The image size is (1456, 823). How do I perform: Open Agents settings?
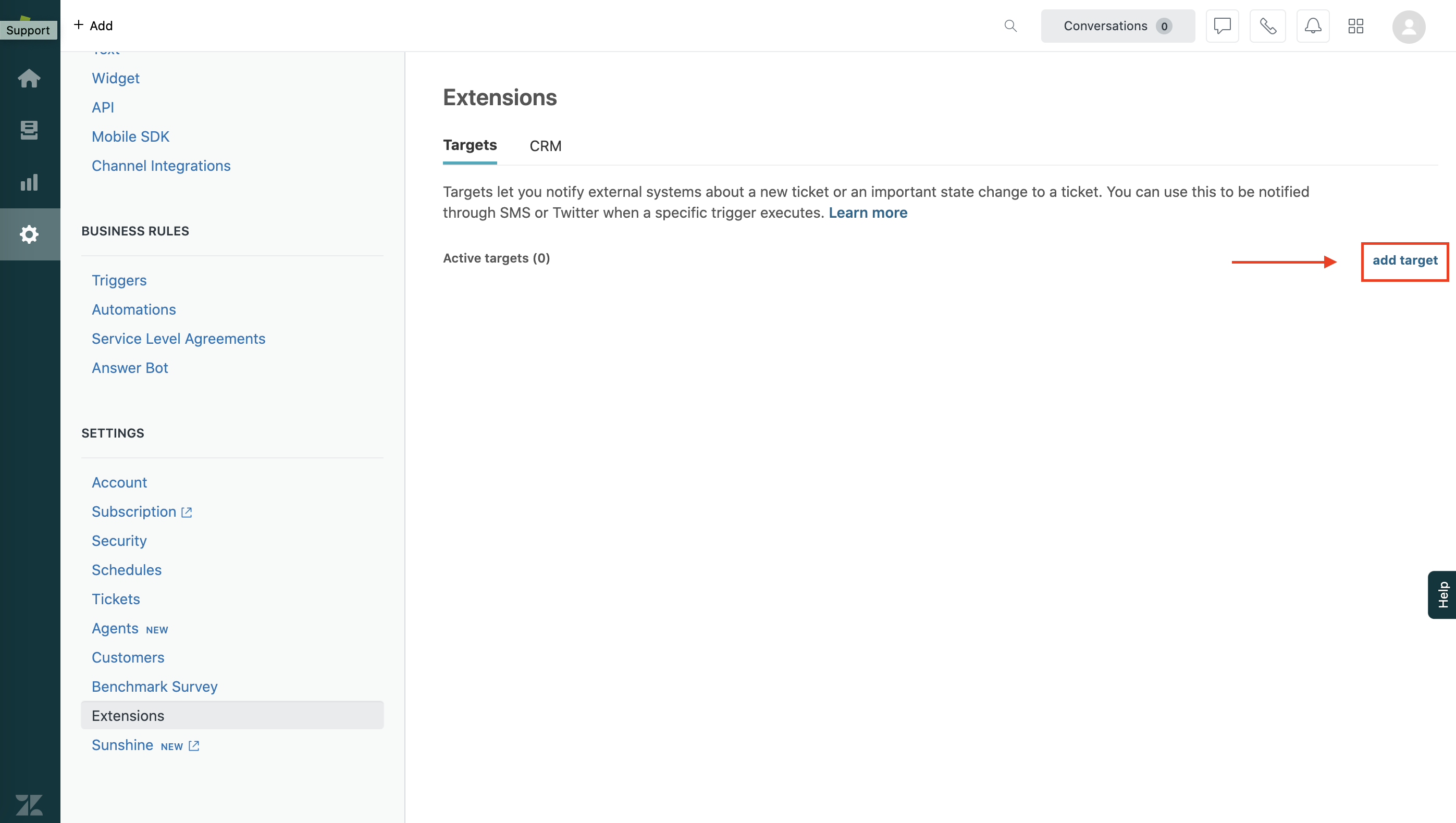point(115,628)
